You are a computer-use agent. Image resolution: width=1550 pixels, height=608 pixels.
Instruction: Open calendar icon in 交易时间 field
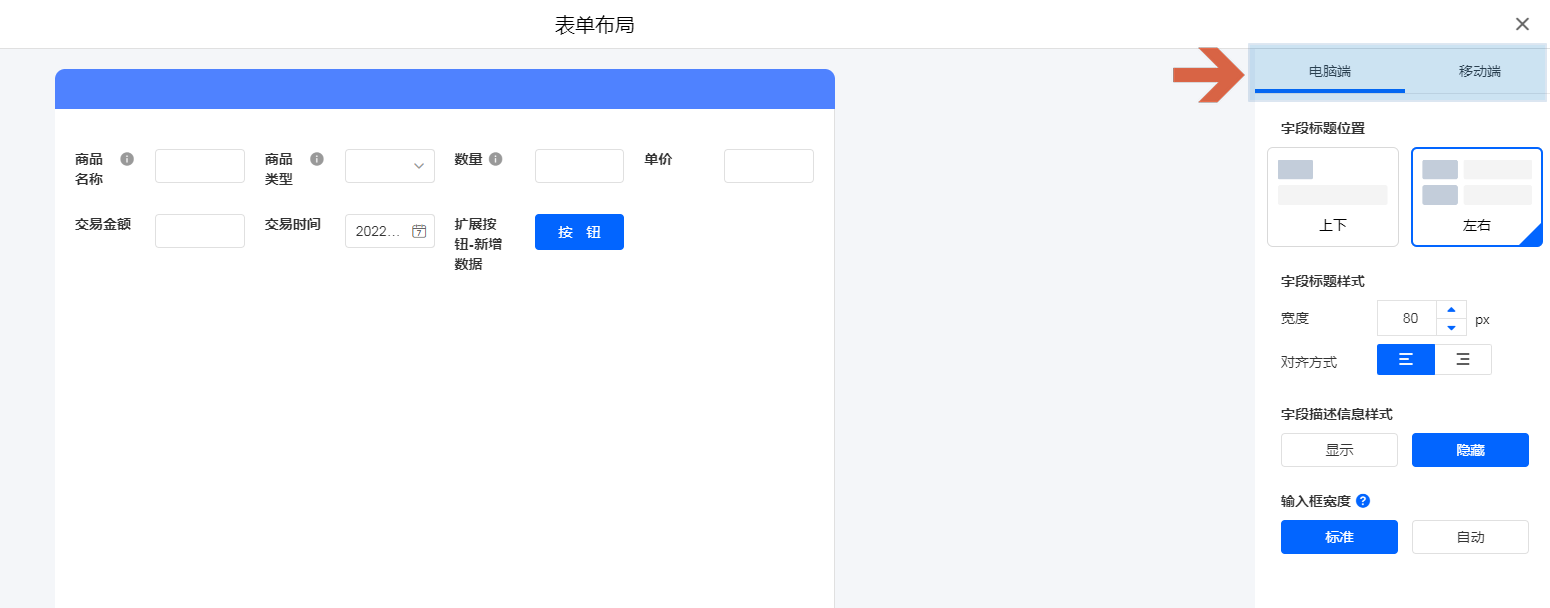click(419, 231)
